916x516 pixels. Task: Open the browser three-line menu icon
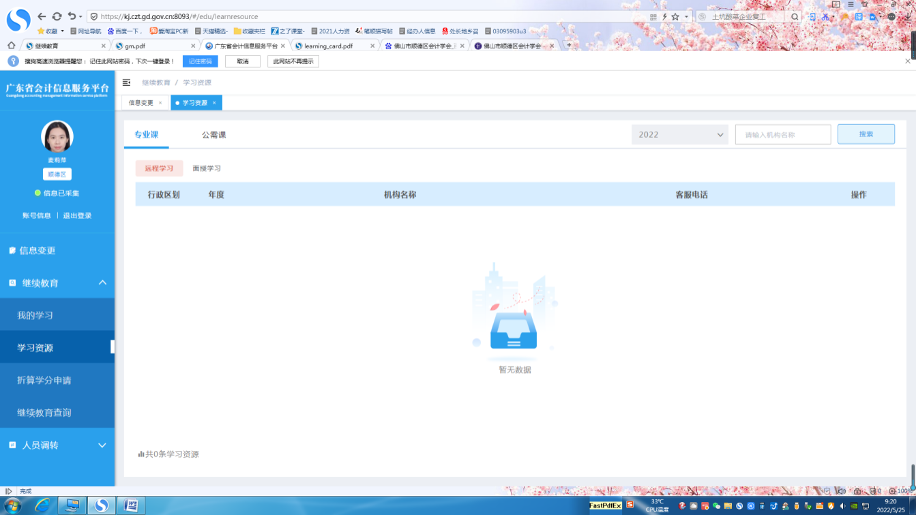coord(851,4)
